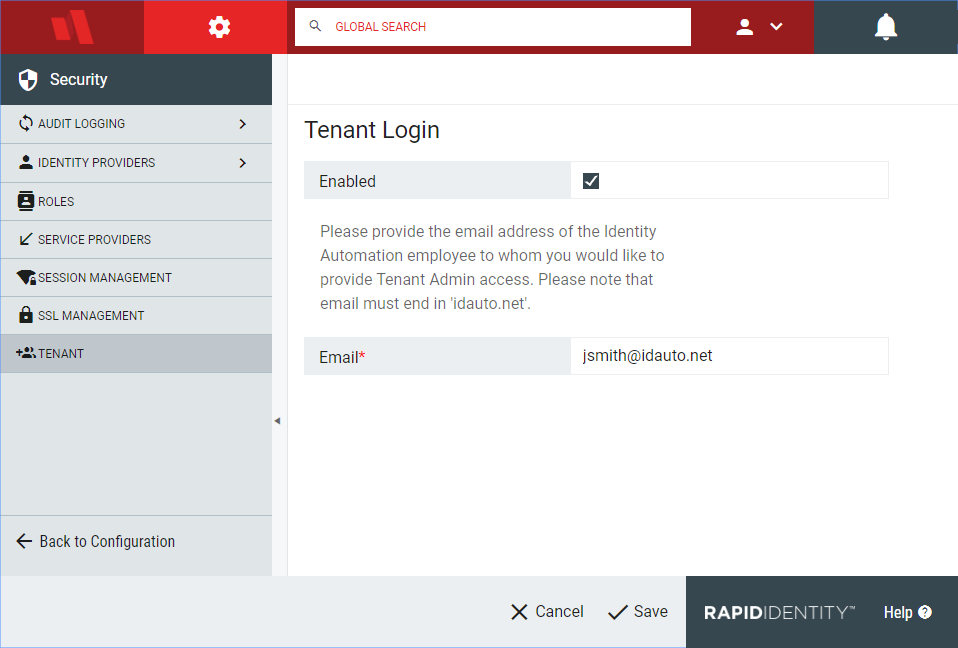Click the Identity Providers person icon
The width and height of the screenshot is (958, 648).
[x=26, y=162]
